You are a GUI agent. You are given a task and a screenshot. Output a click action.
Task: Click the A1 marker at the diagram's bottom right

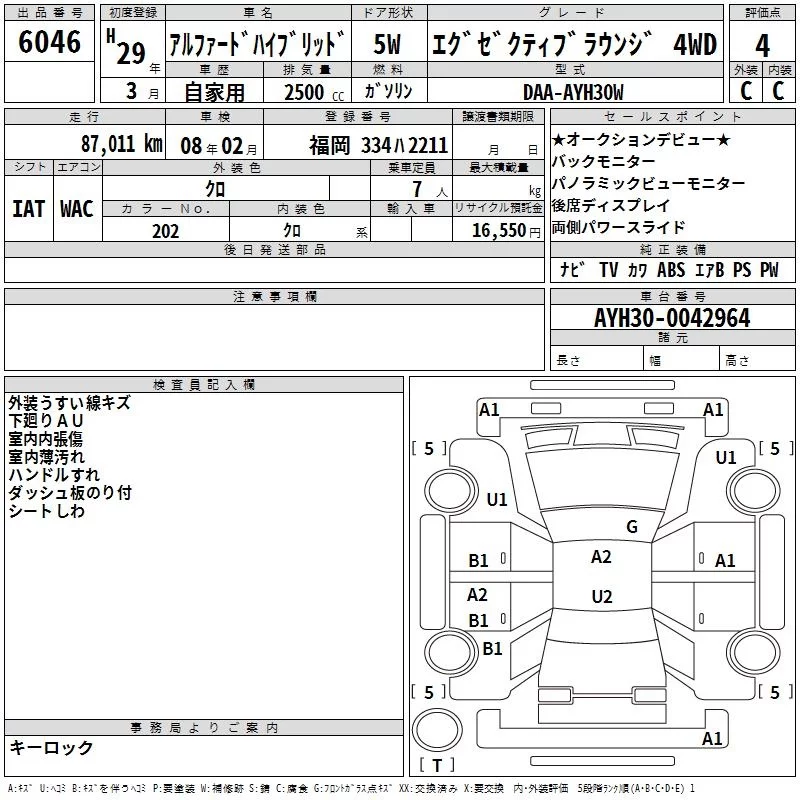[712, 739]
